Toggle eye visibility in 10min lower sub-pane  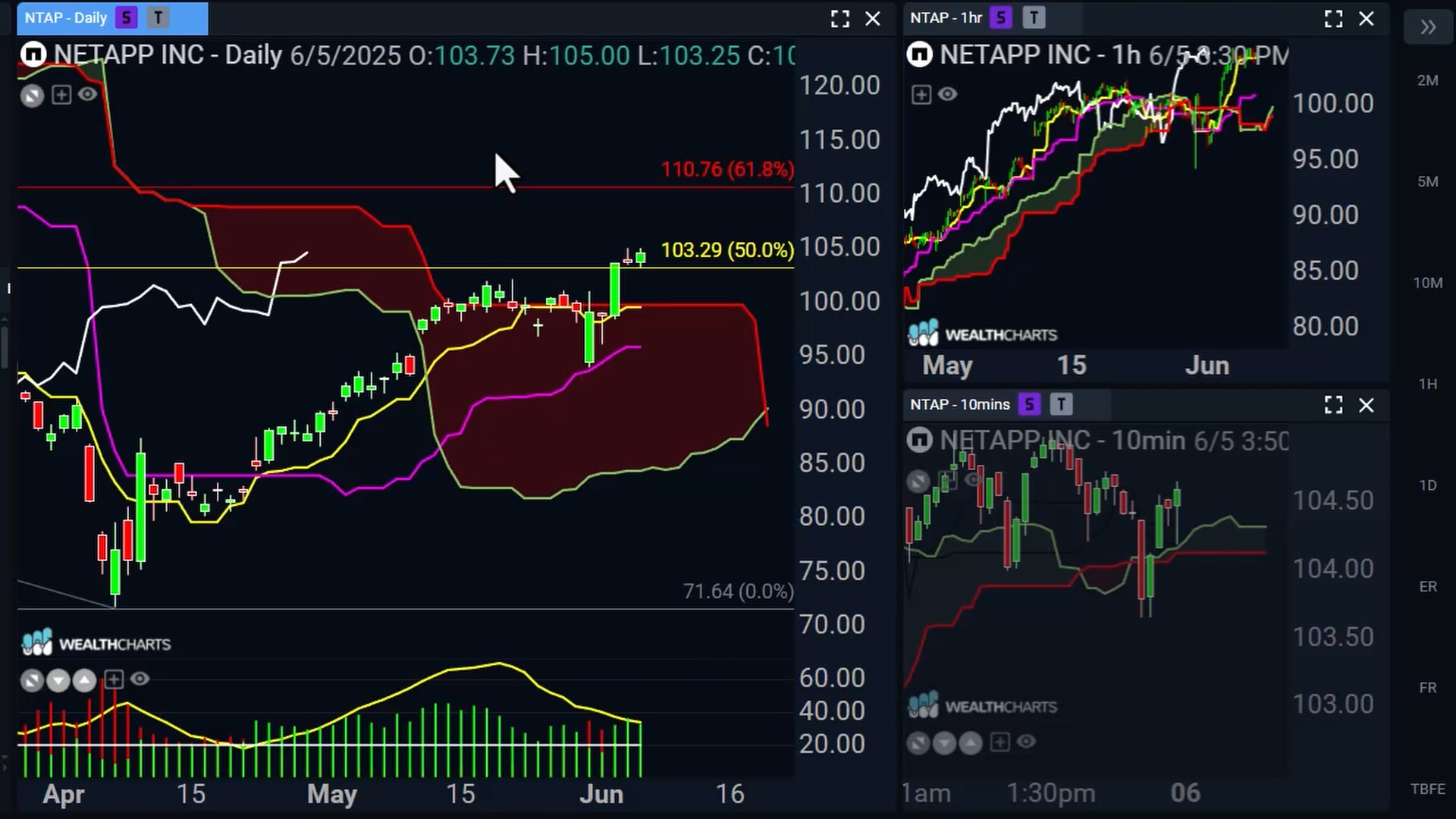(x=1026, y=741)
